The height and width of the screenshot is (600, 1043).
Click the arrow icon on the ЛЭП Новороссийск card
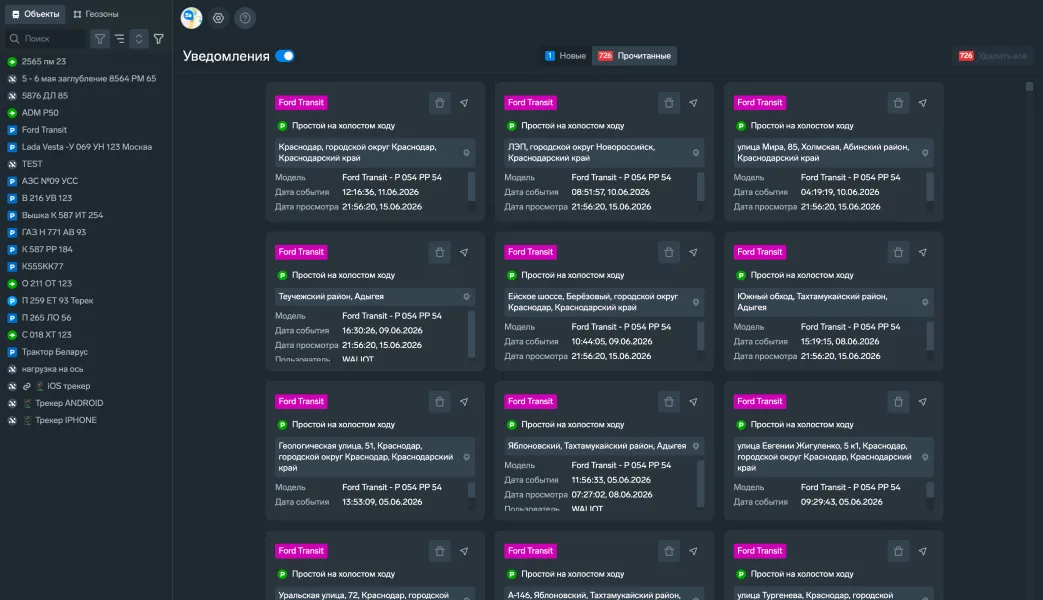pos(693,103)
